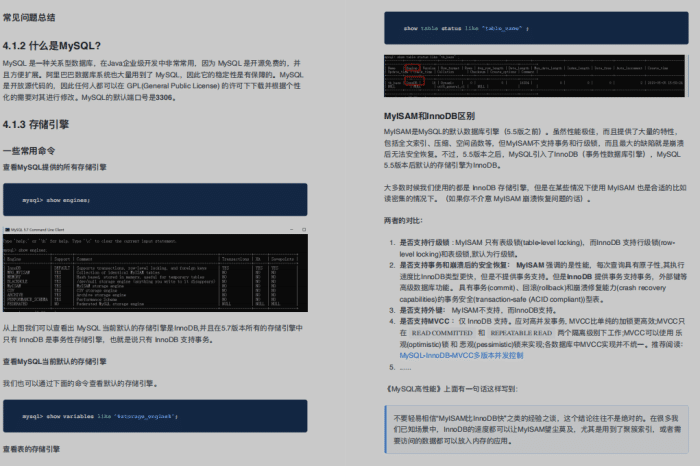Click the 4.1.3 存储引擎 heading

(x=36, y=125)
